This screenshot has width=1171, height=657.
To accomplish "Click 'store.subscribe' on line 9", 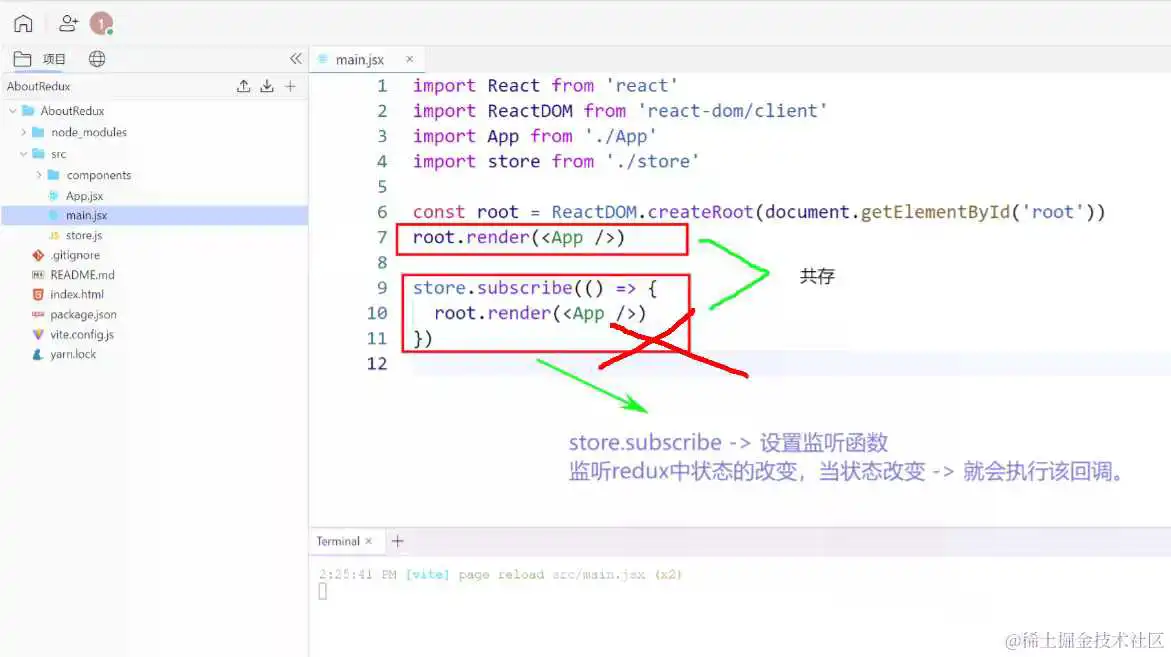I will click(x=492, y=288).
